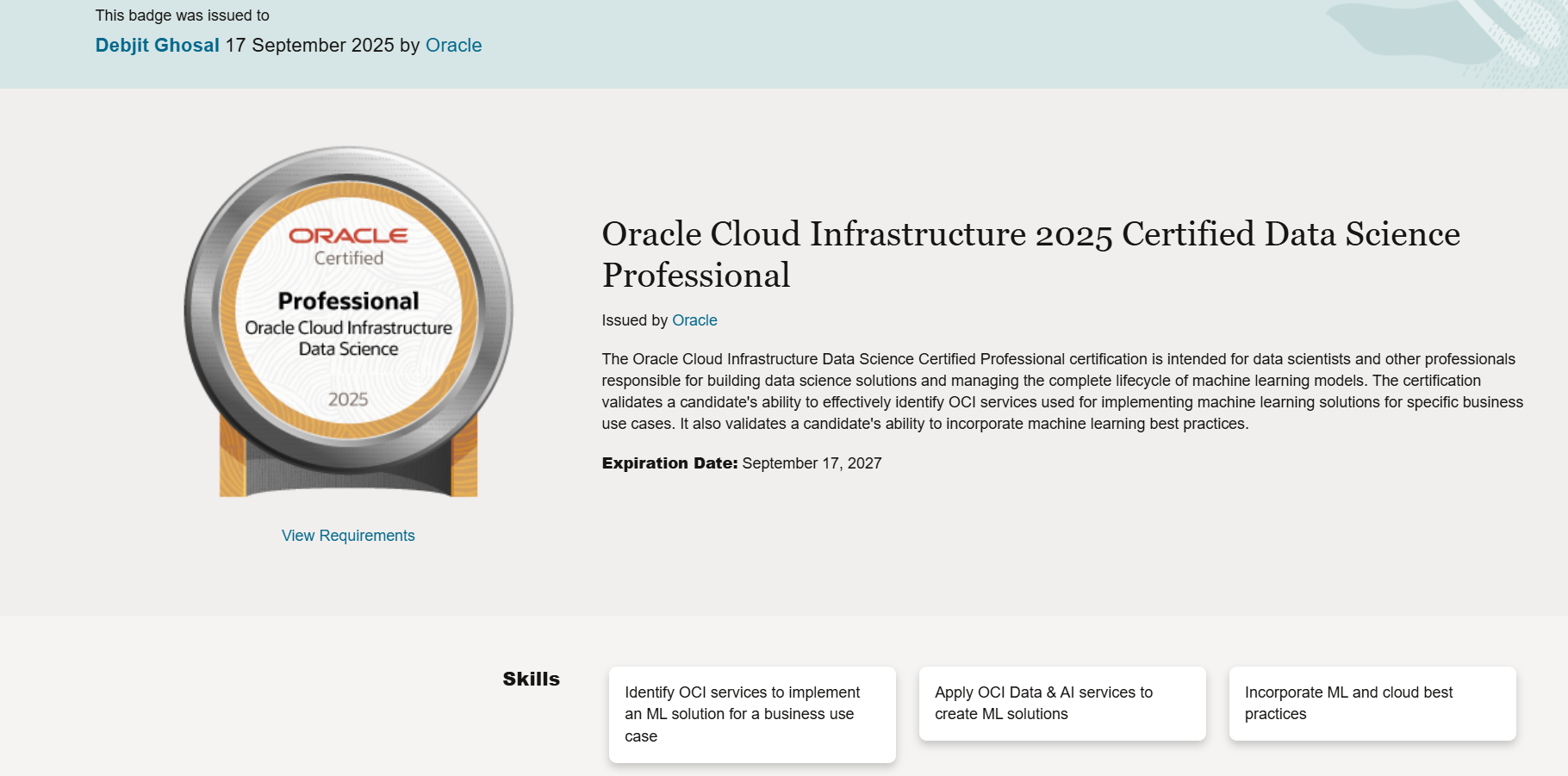
Task: Click the certification description paragraph
Action: 1062,391
